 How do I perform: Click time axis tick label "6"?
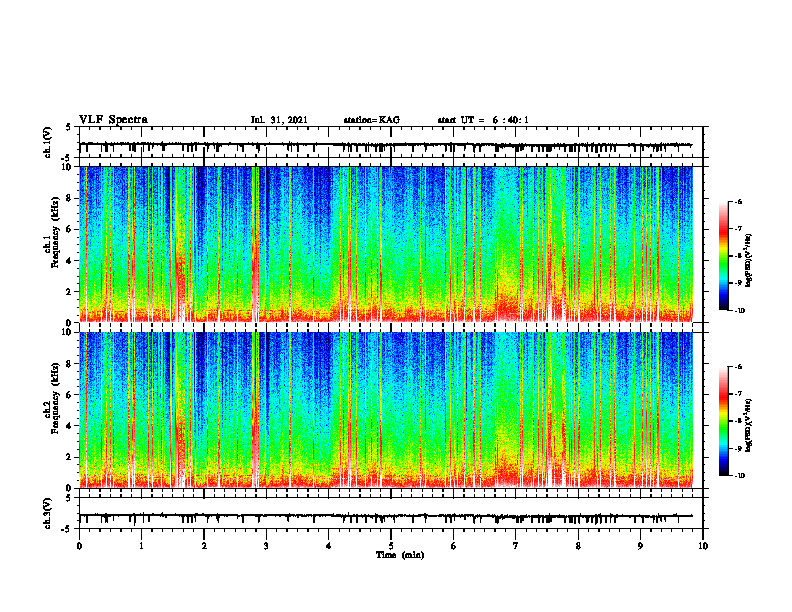pos(454,546)
